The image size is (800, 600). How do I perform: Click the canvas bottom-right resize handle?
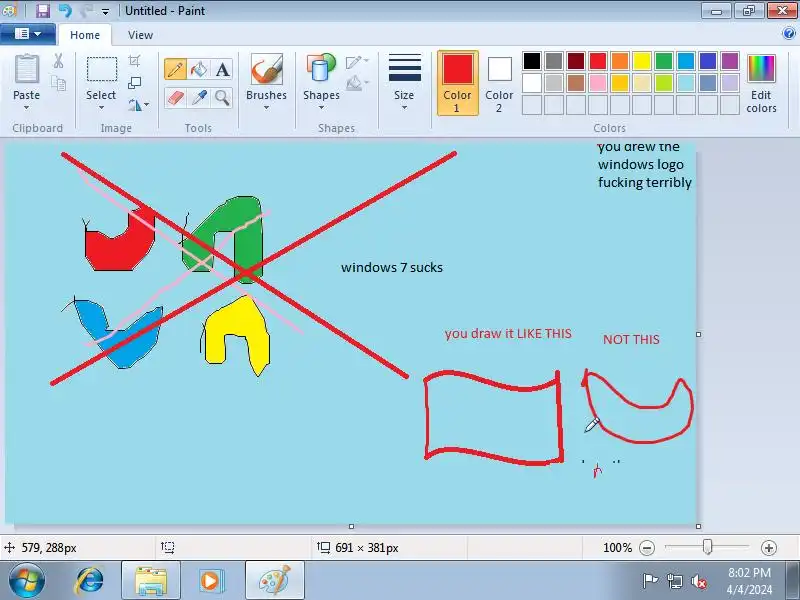[x=698, y=526]
